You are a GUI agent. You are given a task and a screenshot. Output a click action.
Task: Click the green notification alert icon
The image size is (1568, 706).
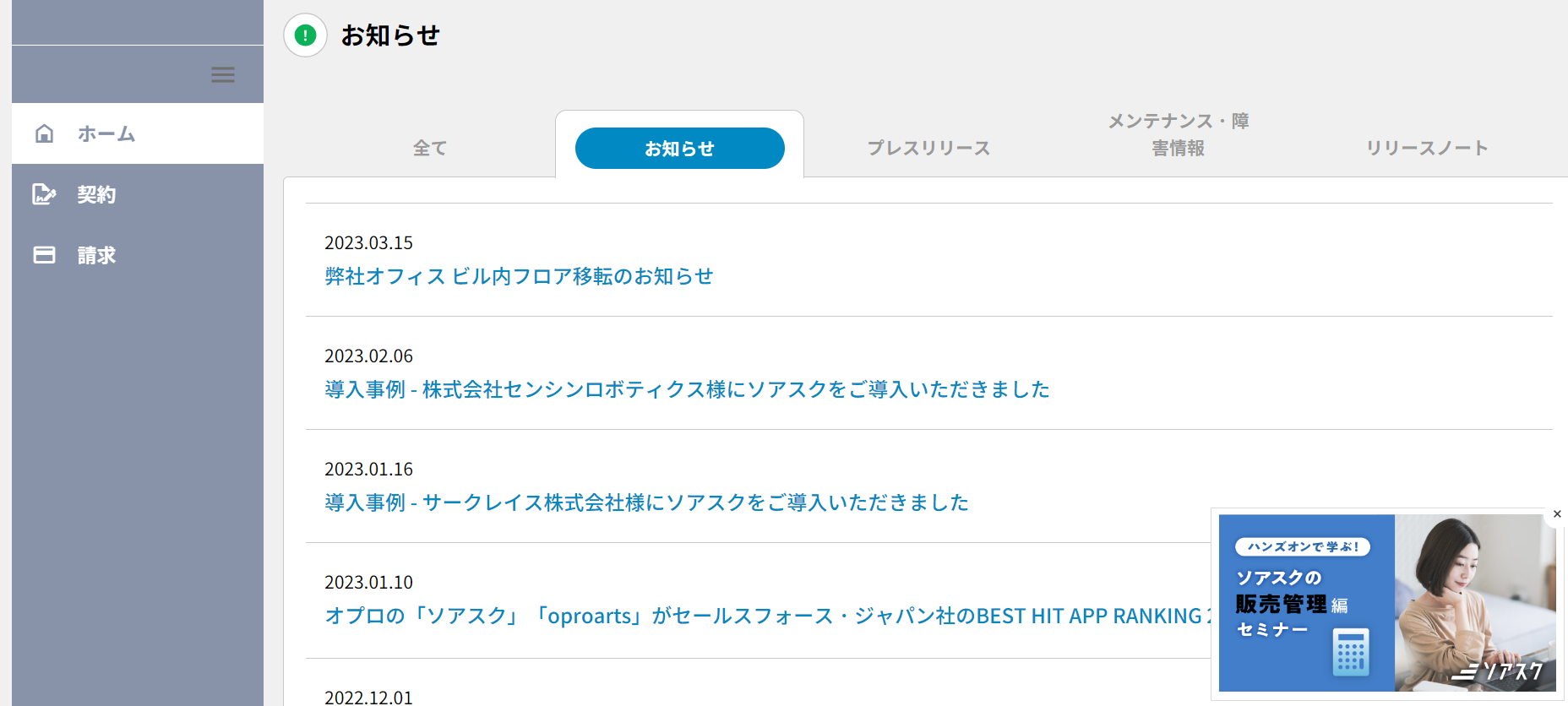(305, 35)
